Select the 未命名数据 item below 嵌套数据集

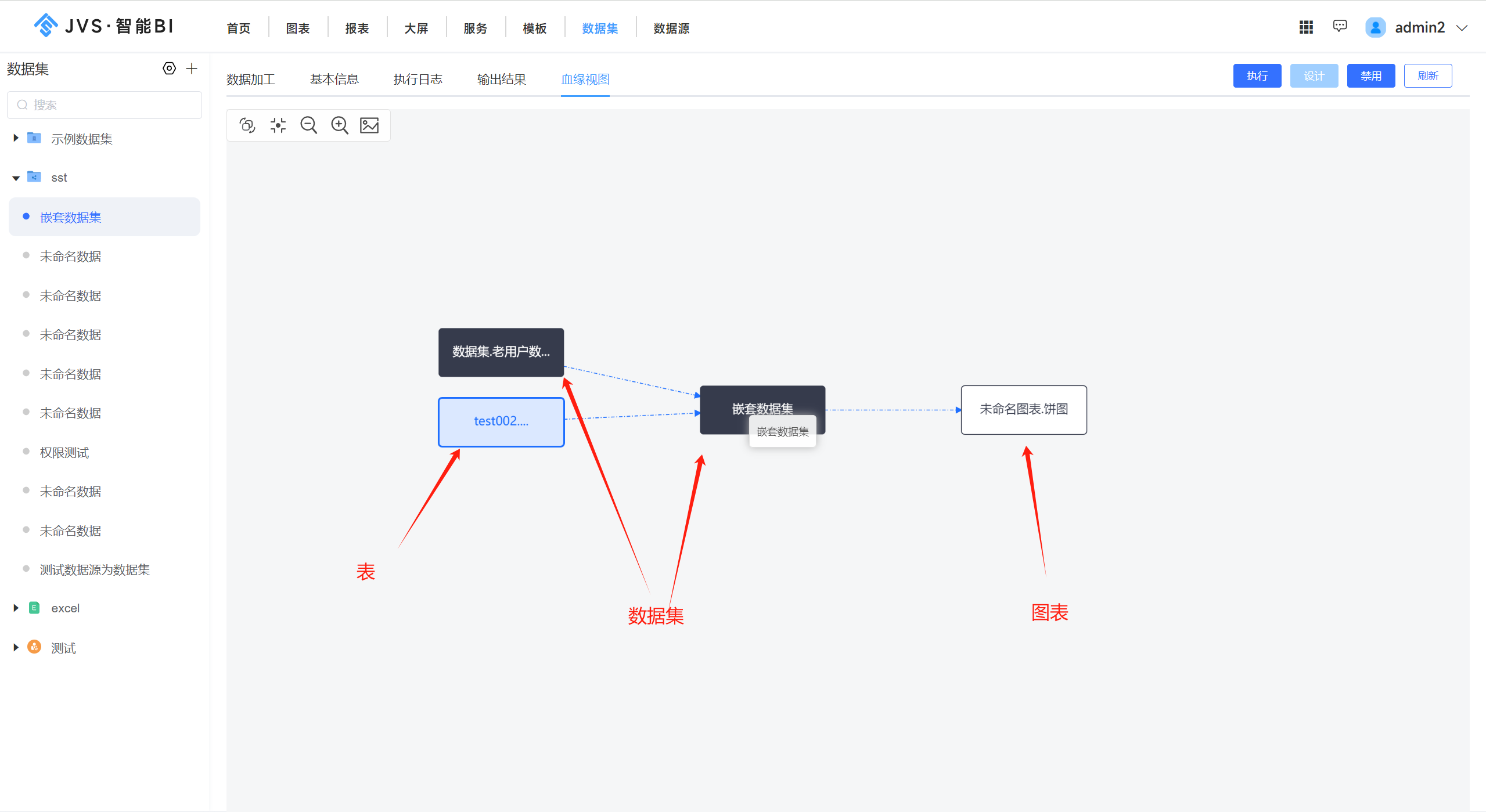pos(70,256)
